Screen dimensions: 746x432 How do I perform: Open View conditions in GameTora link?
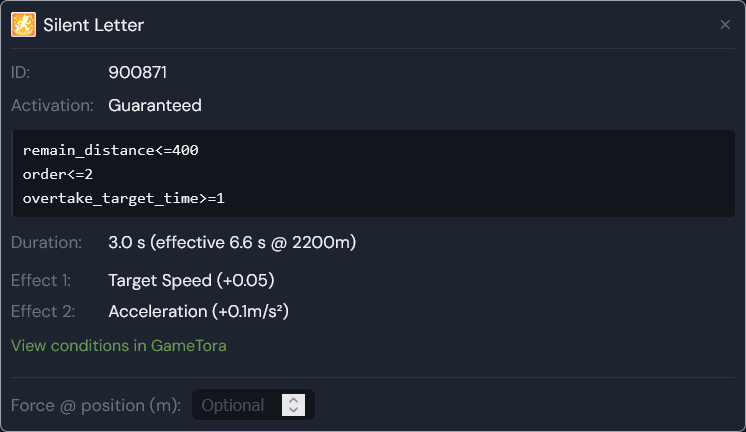118,345
